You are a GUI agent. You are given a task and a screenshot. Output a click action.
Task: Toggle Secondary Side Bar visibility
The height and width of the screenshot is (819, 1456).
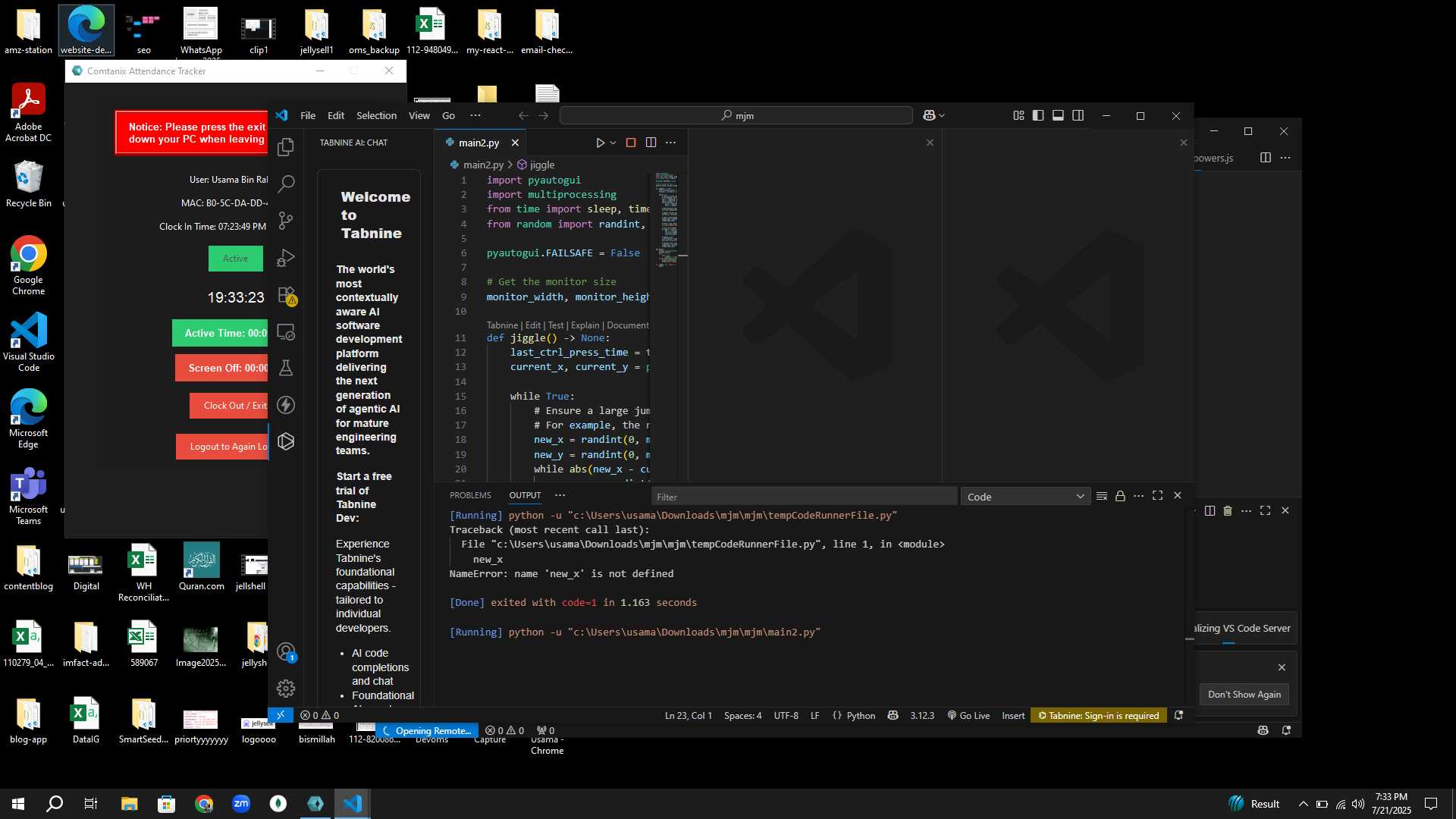[1078, 115]
